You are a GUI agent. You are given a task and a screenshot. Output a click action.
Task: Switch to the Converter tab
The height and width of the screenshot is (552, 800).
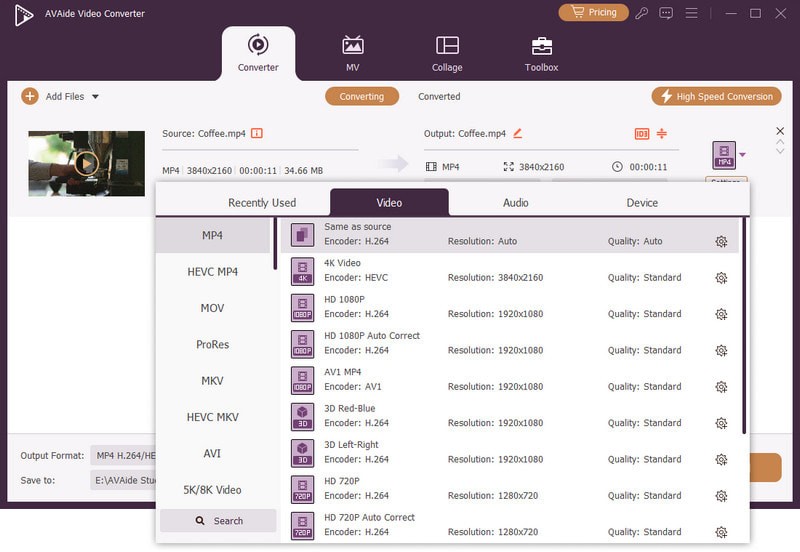[258, 53]
